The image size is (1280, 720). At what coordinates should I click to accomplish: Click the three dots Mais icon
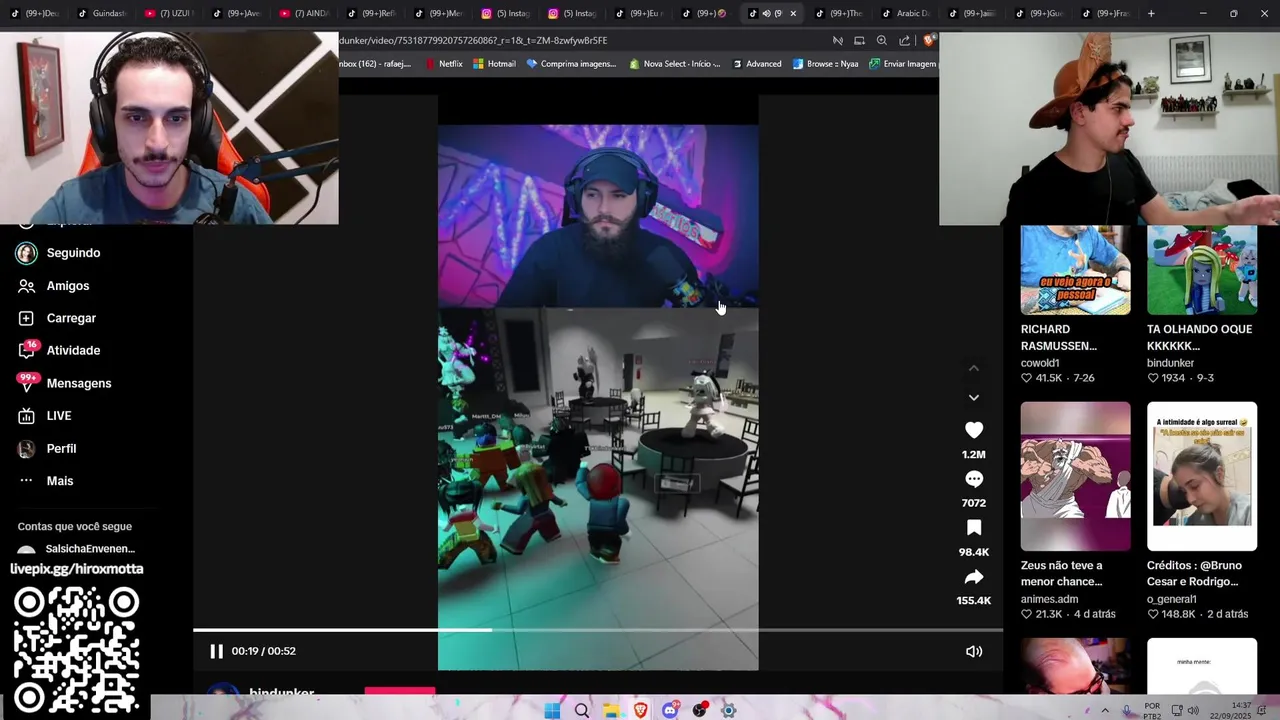coord(26,481)
